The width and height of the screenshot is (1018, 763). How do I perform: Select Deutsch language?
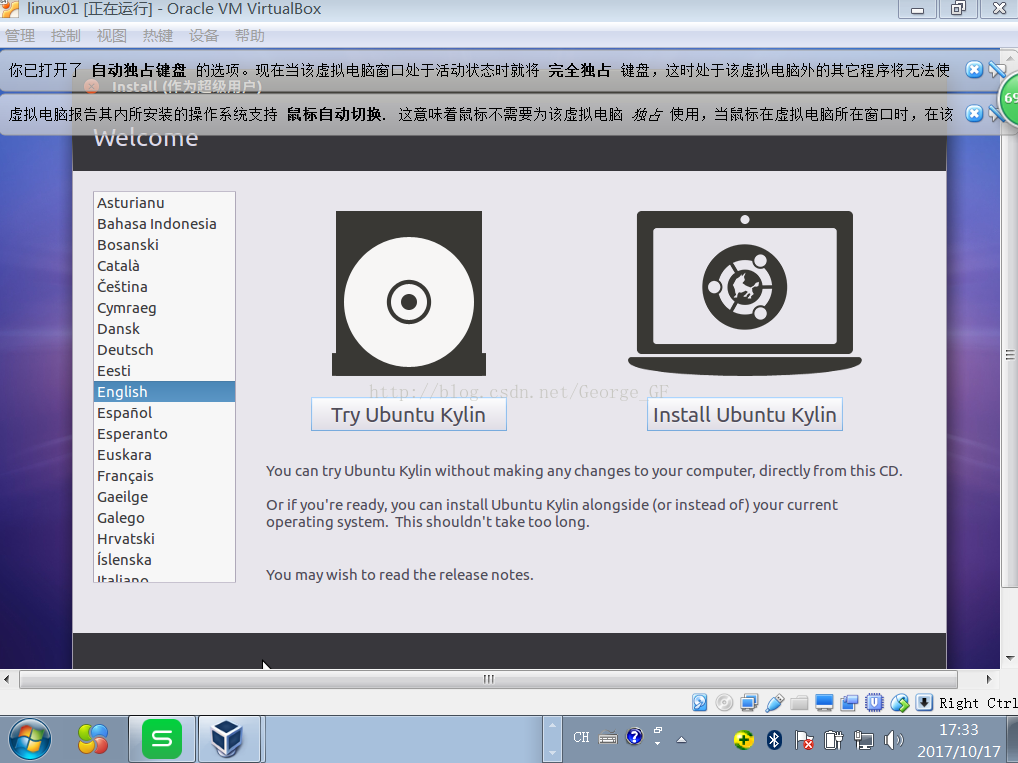[x=164, y=349]
